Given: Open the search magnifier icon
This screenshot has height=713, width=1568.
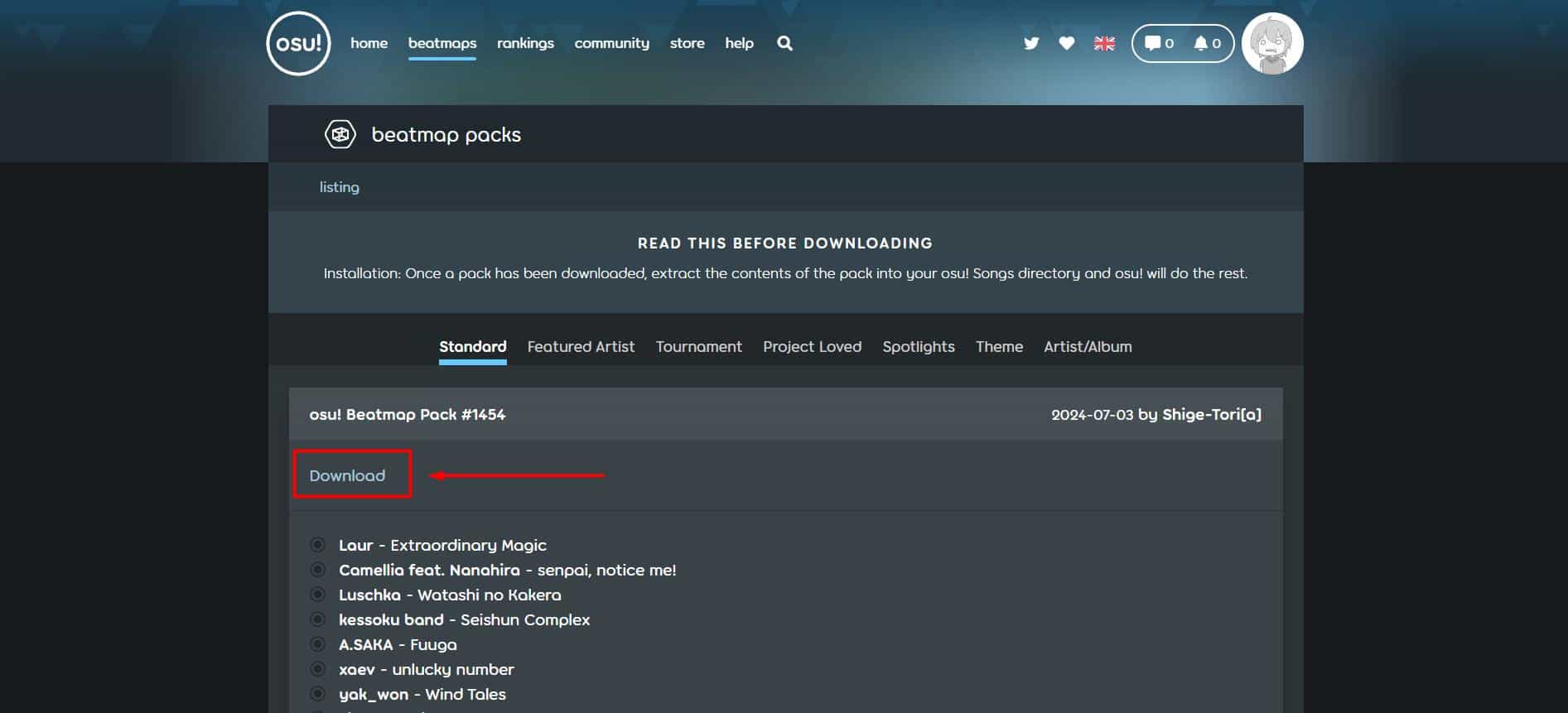Looking at the screenshot, I should (x=784, y=43).
